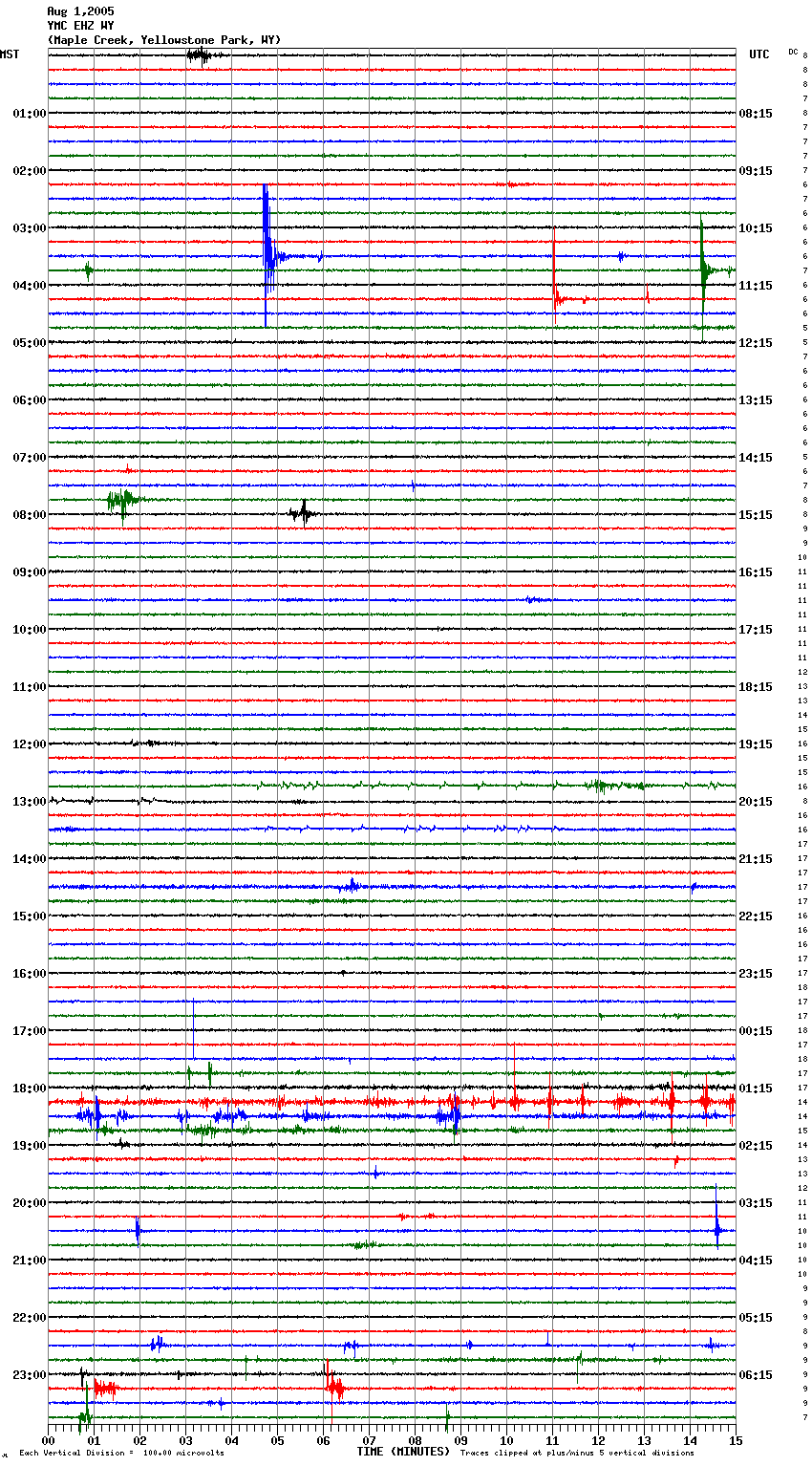Click the '10' minute tick label

pos(506,1441)
